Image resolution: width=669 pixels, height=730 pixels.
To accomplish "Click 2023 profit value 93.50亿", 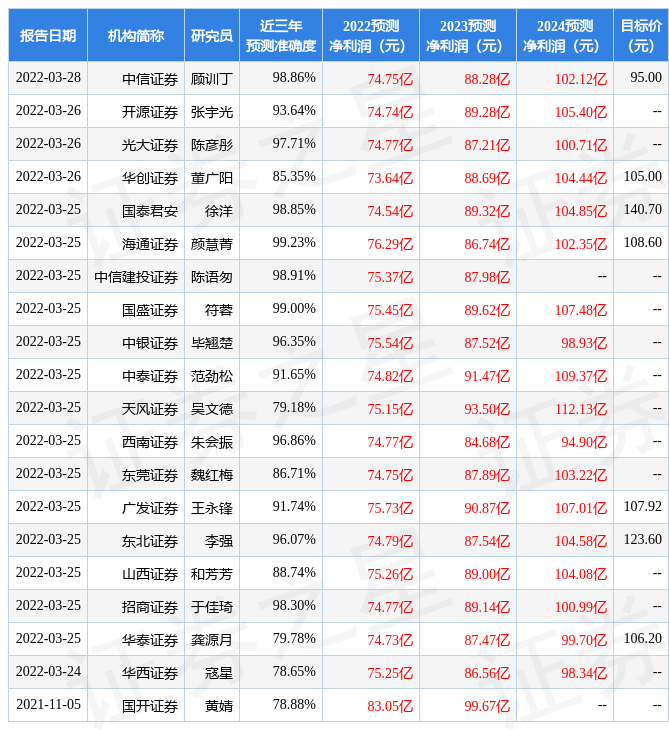I will tap(487, 409).
